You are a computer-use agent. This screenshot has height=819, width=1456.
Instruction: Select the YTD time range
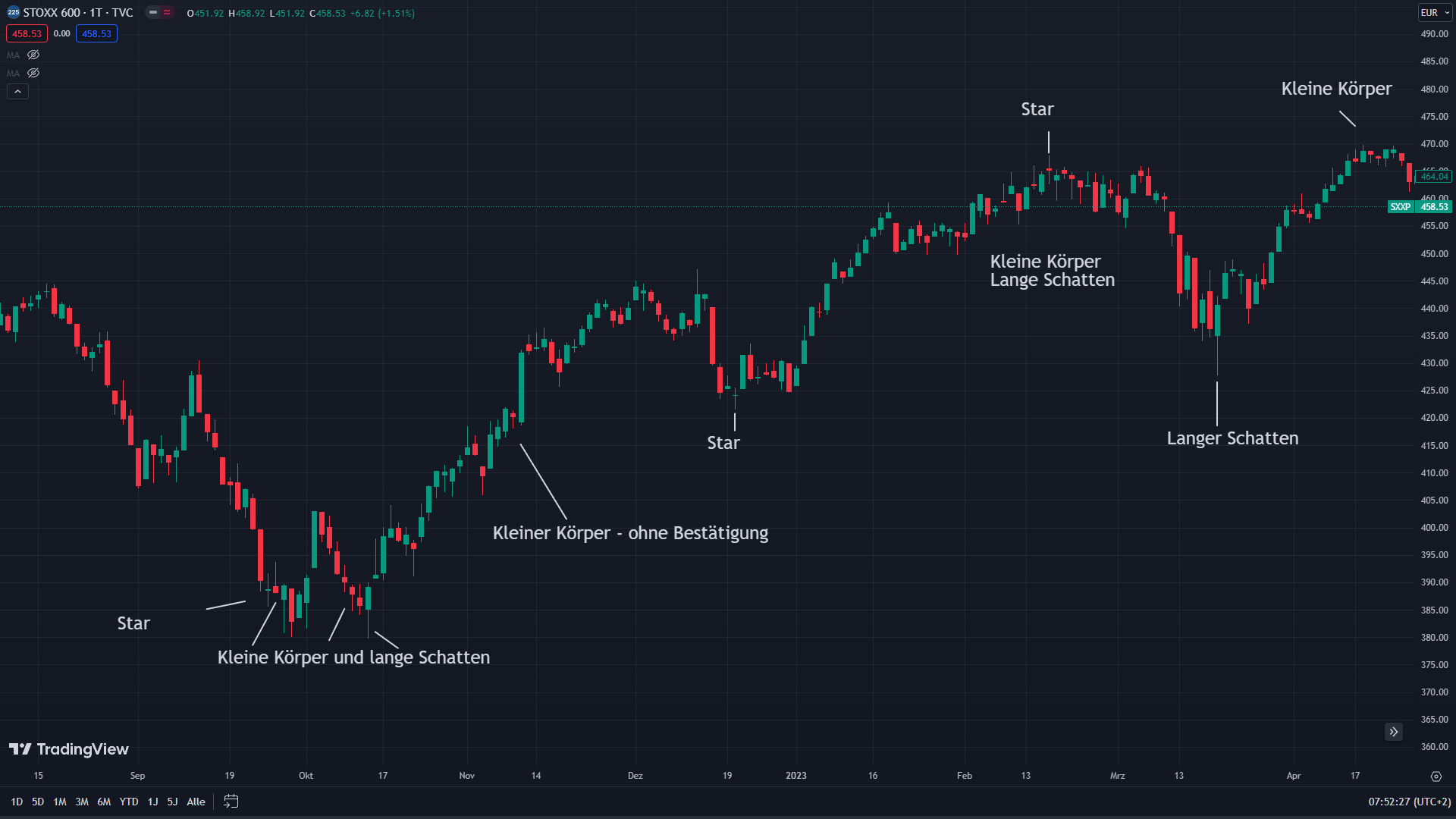coord(129,802)
